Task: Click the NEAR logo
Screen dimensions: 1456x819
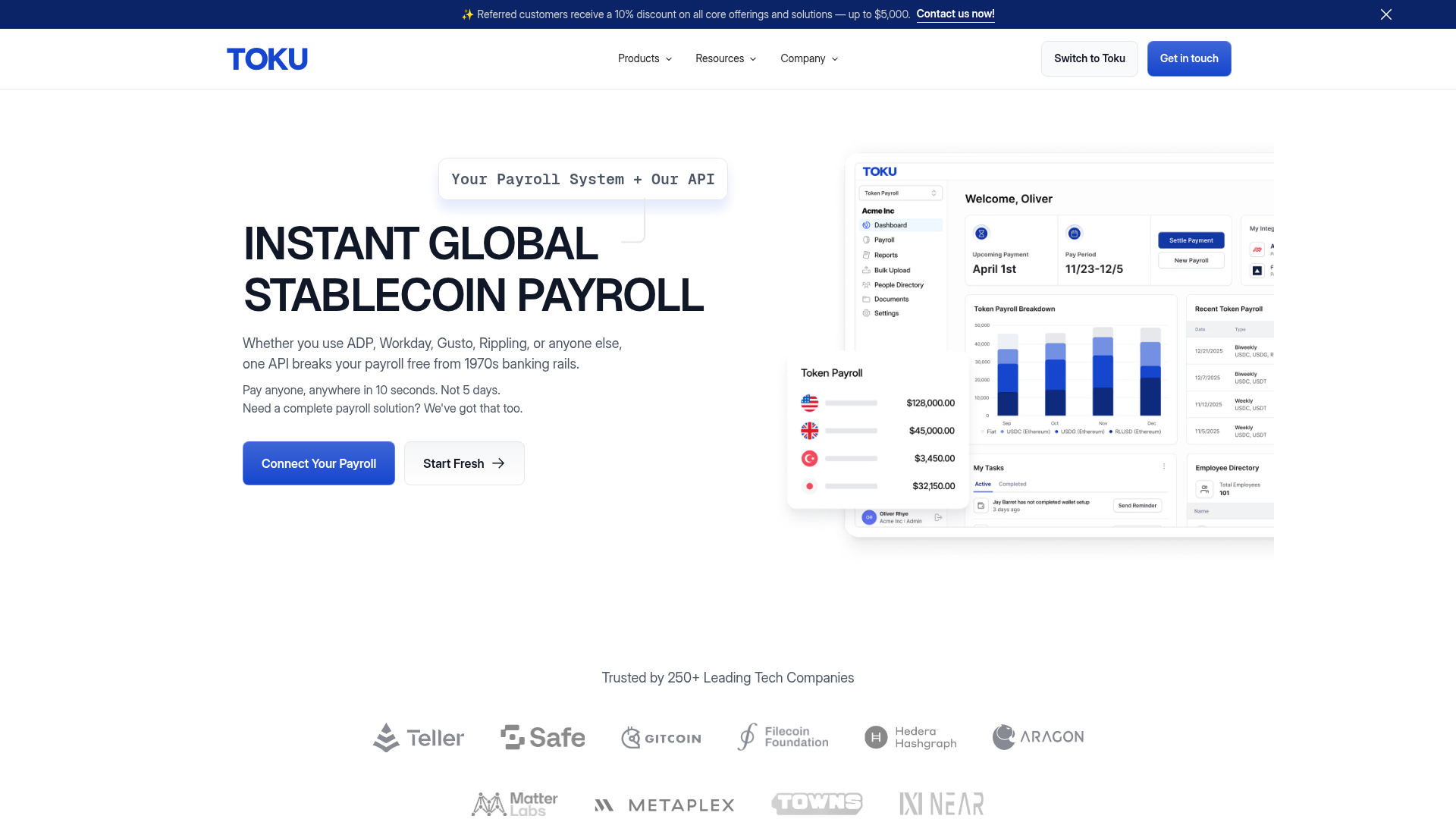Action: coord(941,804)
